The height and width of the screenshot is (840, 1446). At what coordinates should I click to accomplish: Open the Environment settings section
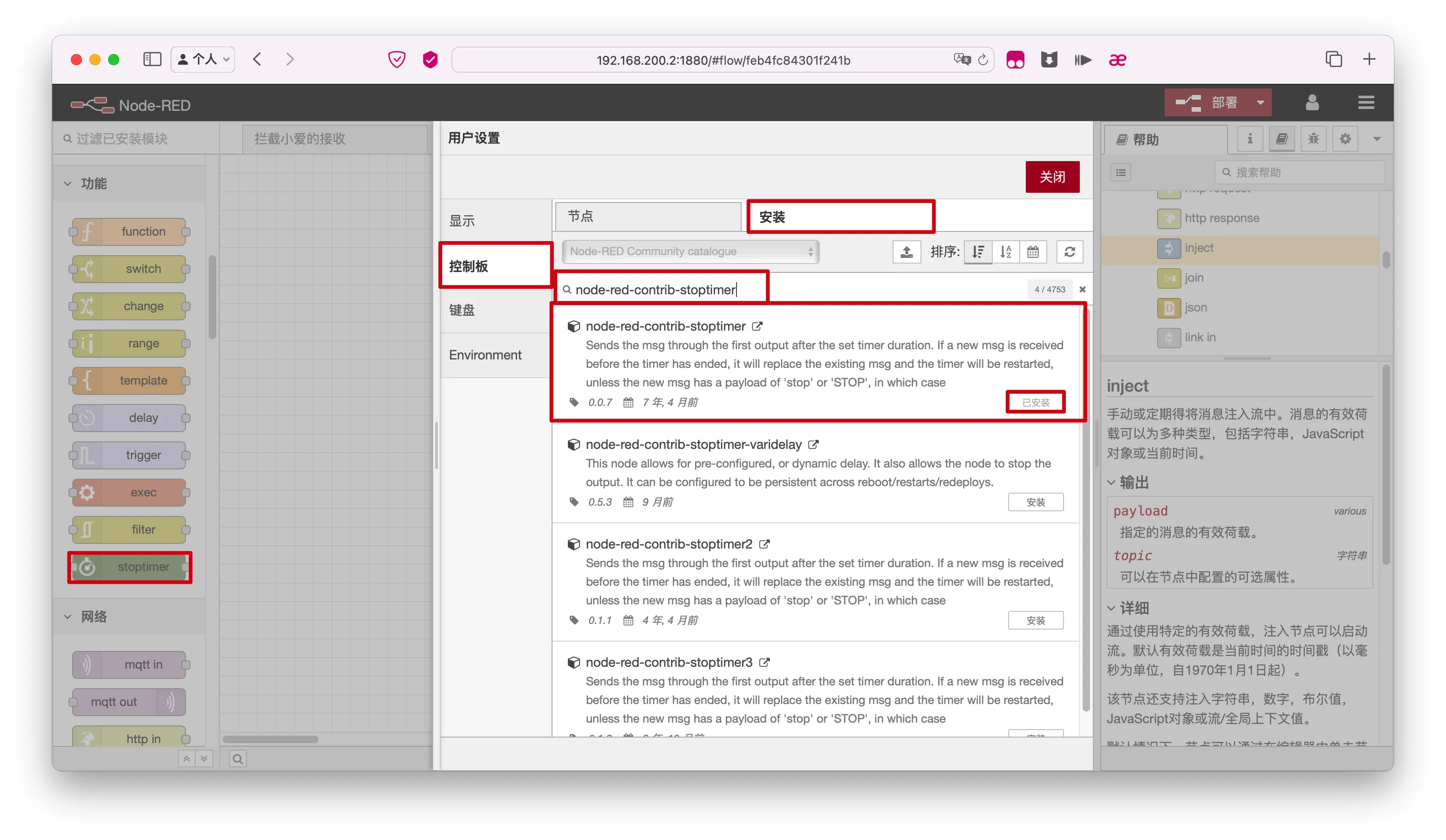tap(495, 355)
